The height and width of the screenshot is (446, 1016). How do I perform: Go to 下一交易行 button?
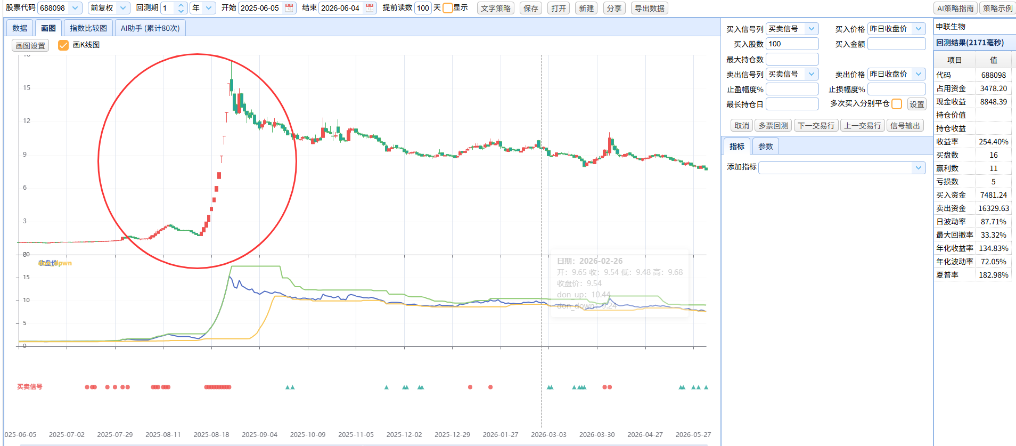[x=816, y=125]
